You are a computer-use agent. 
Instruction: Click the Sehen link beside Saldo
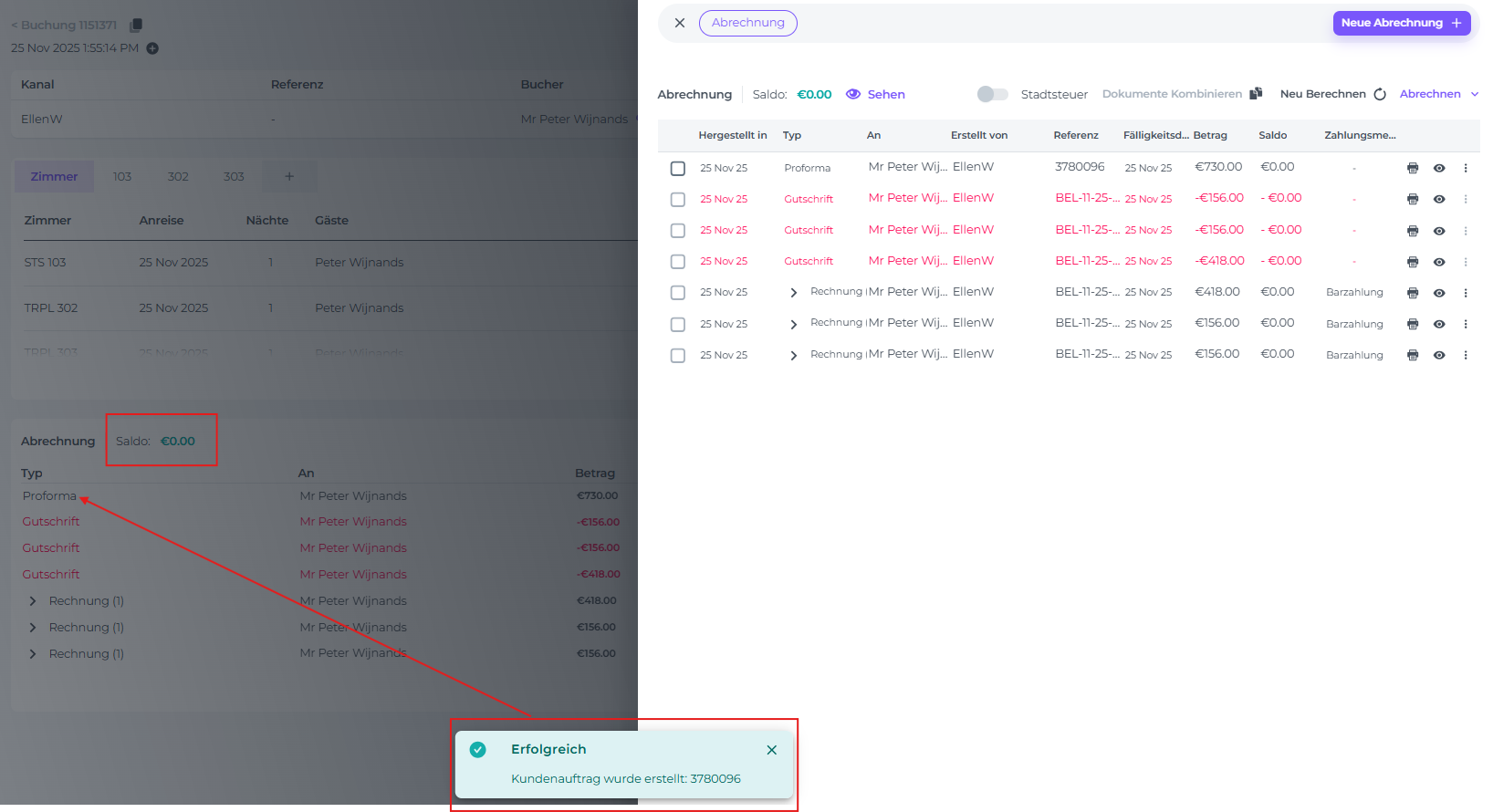click(x=875, y=94)
